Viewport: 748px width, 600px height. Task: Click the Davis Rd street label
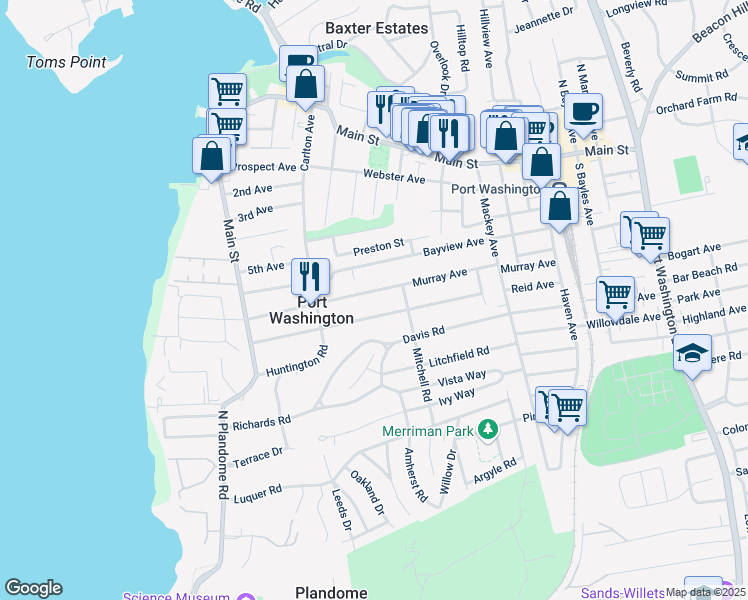pos(423,334)
